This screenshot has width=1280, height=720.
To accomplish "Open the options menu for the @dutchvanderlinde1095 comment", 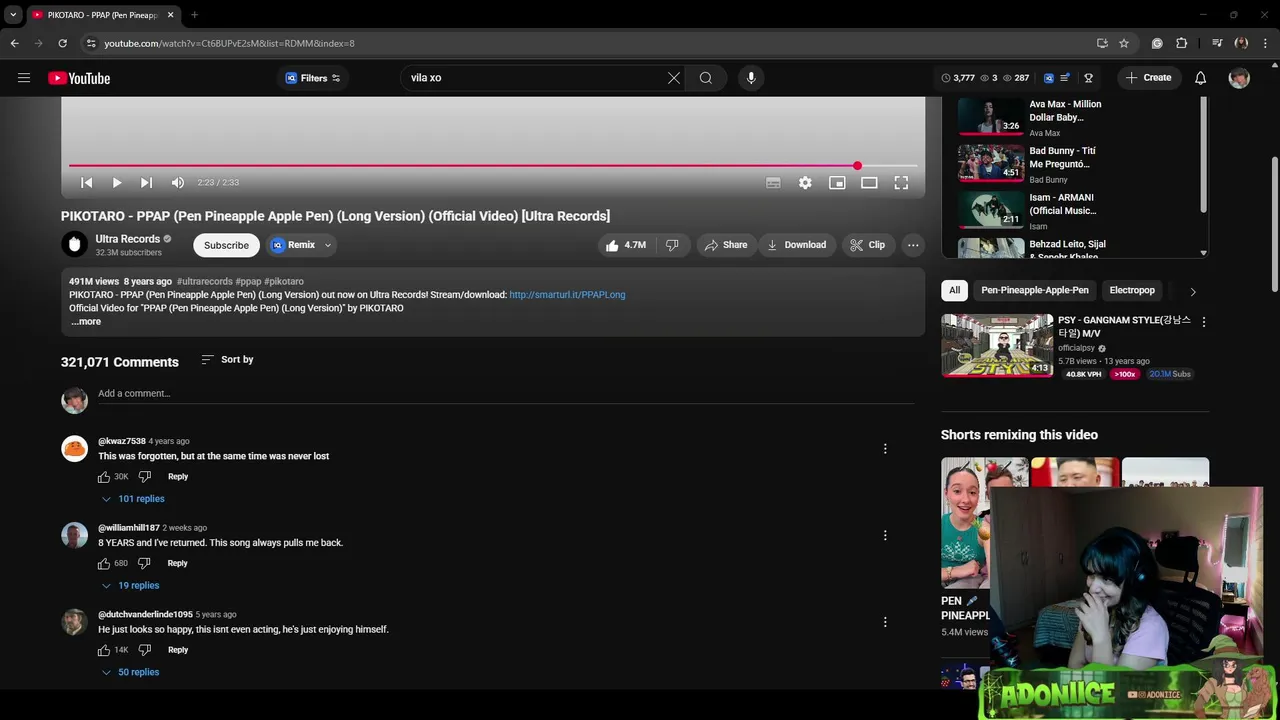I will tap(885, 622).
